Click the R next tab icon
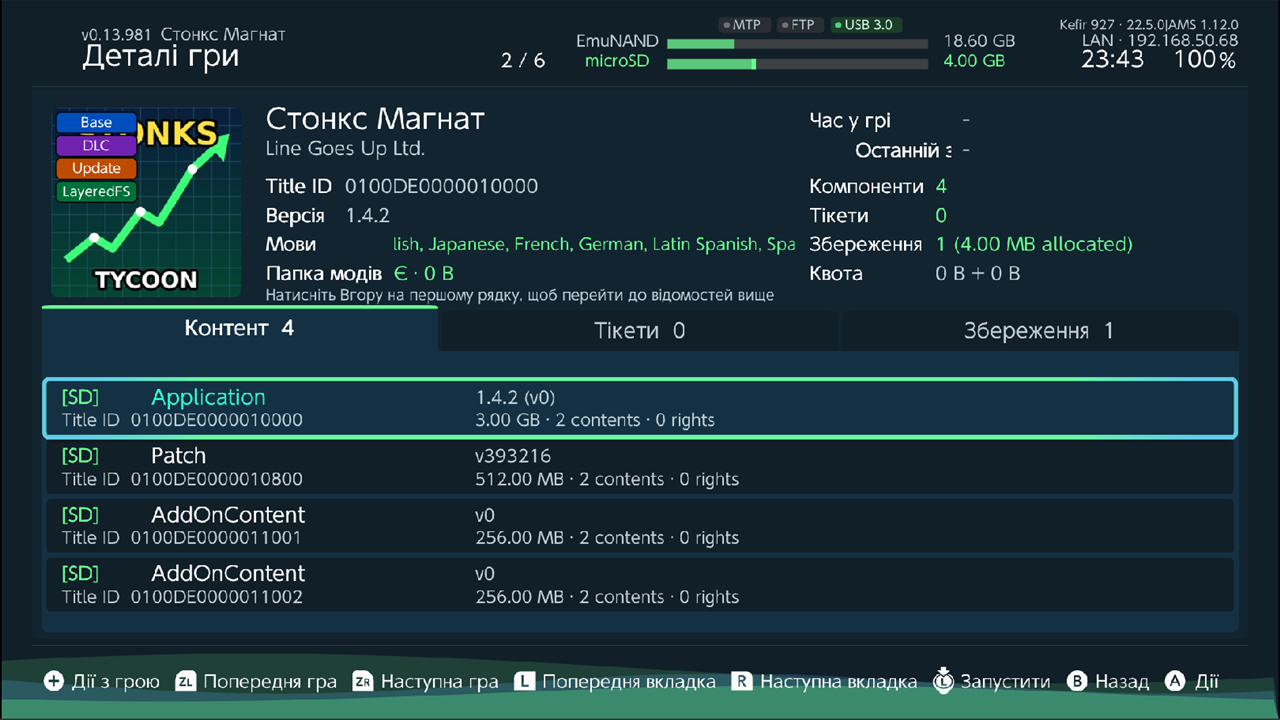1280x720 pixels. [x=742, y=682]
